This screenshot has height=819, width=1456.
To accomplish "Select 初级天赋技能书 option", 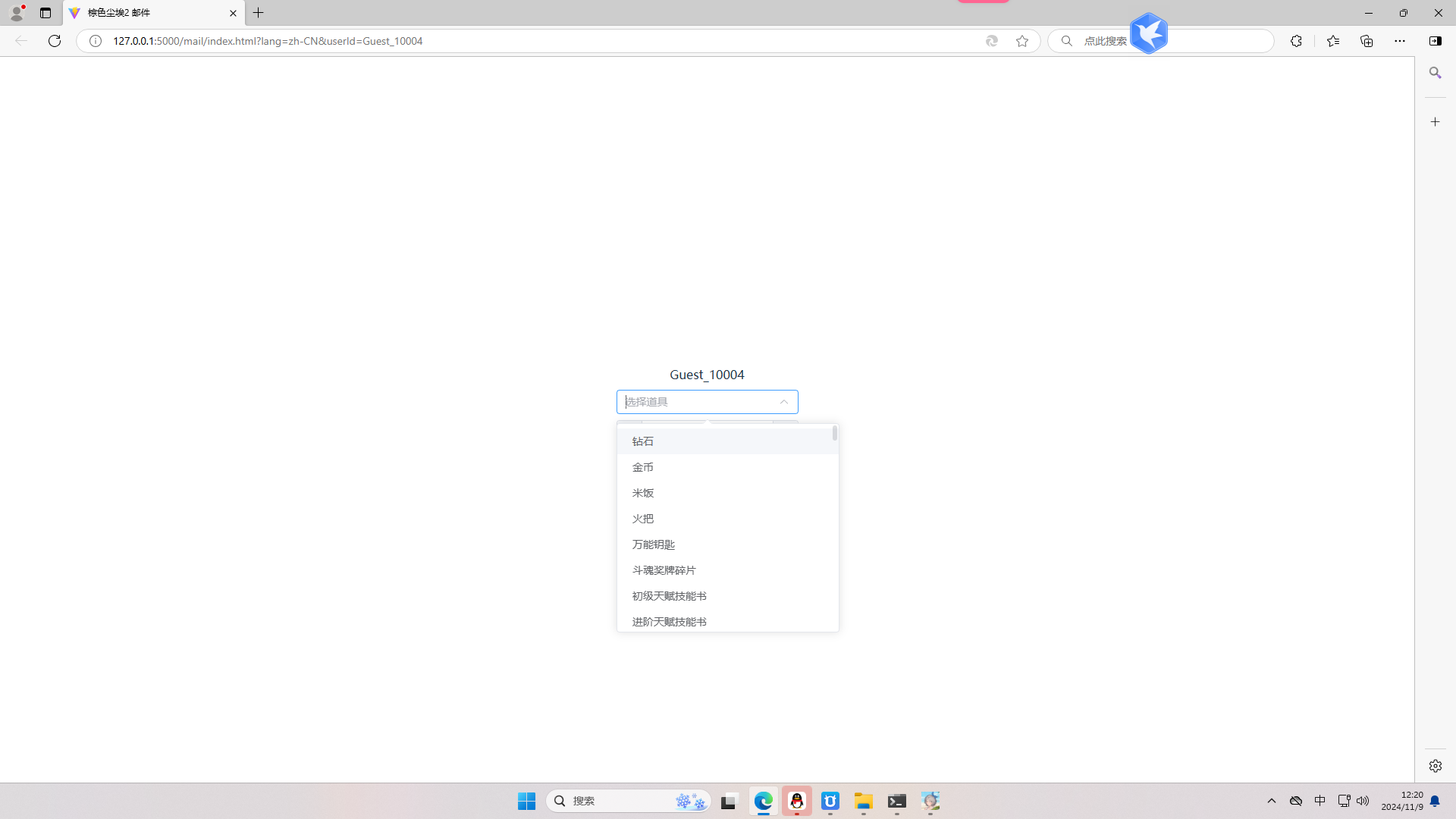I will (669, 596).
